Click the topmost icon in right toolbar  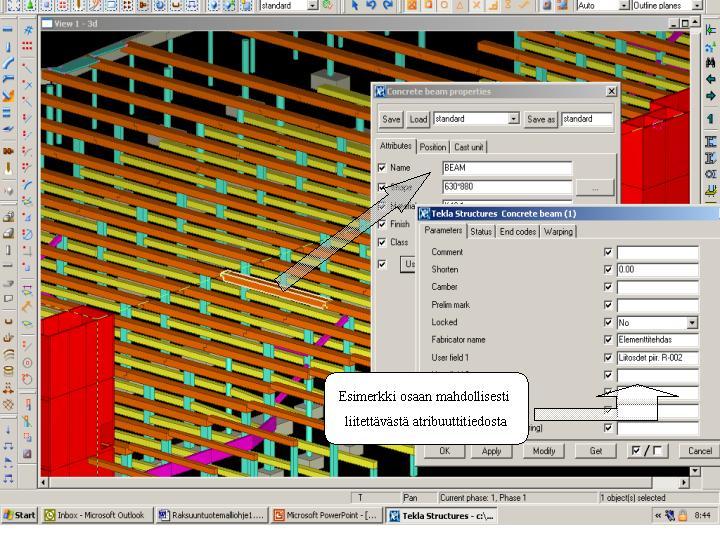tap(710, 30)
